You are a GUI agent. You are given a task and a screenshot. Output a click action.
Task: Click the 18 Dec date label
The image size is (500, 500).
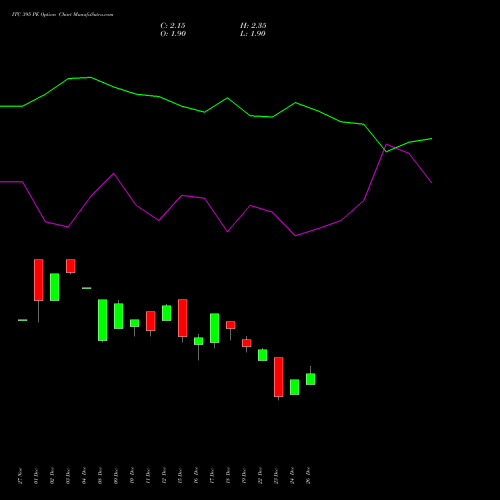[228, 476]
